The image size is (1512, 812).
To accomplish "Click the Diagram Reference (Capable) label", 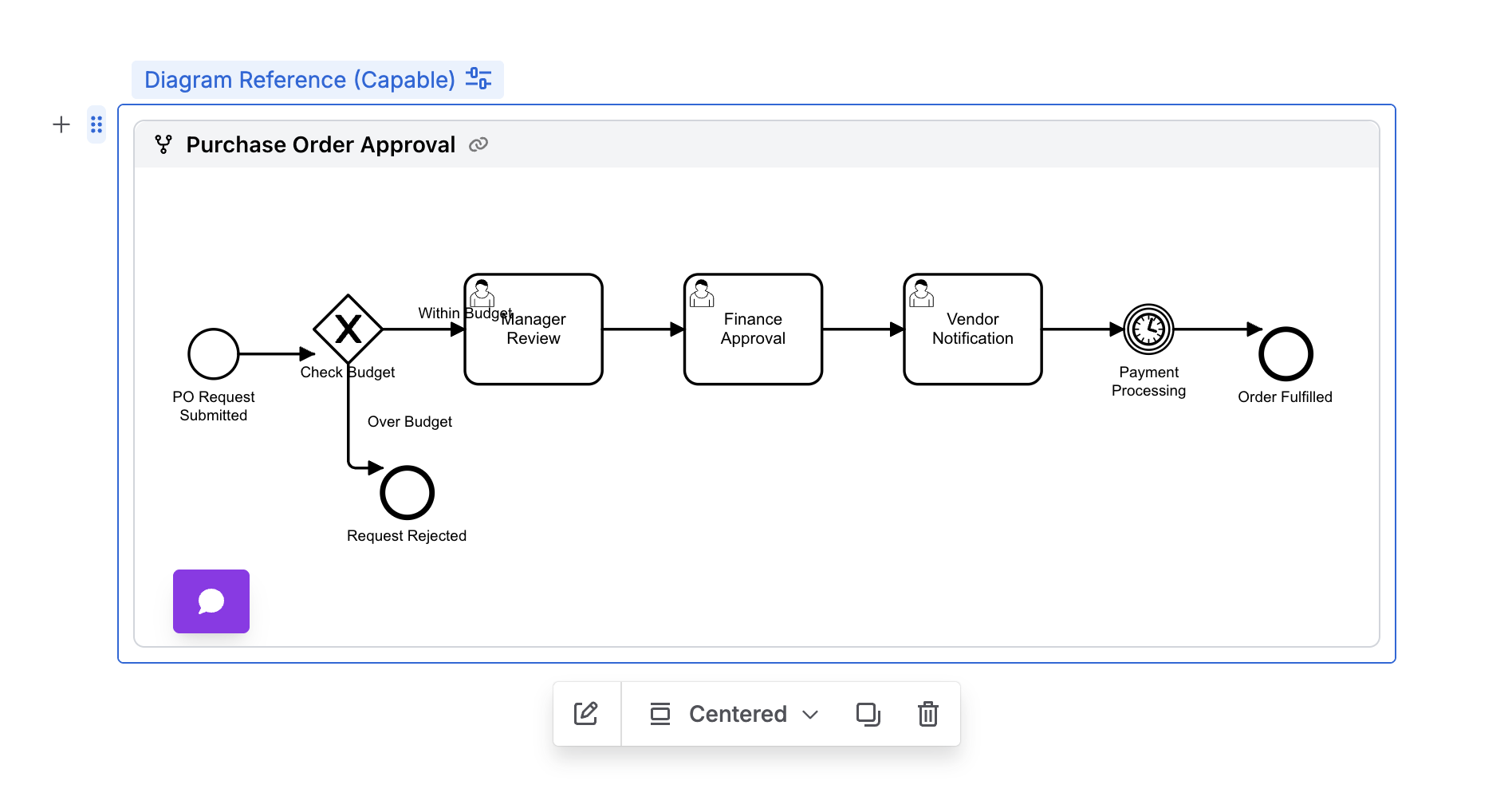I will point(299,80).
